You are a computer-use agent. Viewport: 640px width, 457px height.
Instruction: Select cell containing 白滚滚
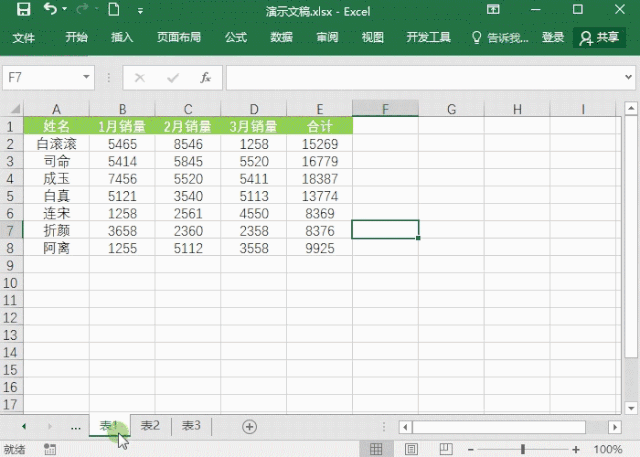click(56, 144)
